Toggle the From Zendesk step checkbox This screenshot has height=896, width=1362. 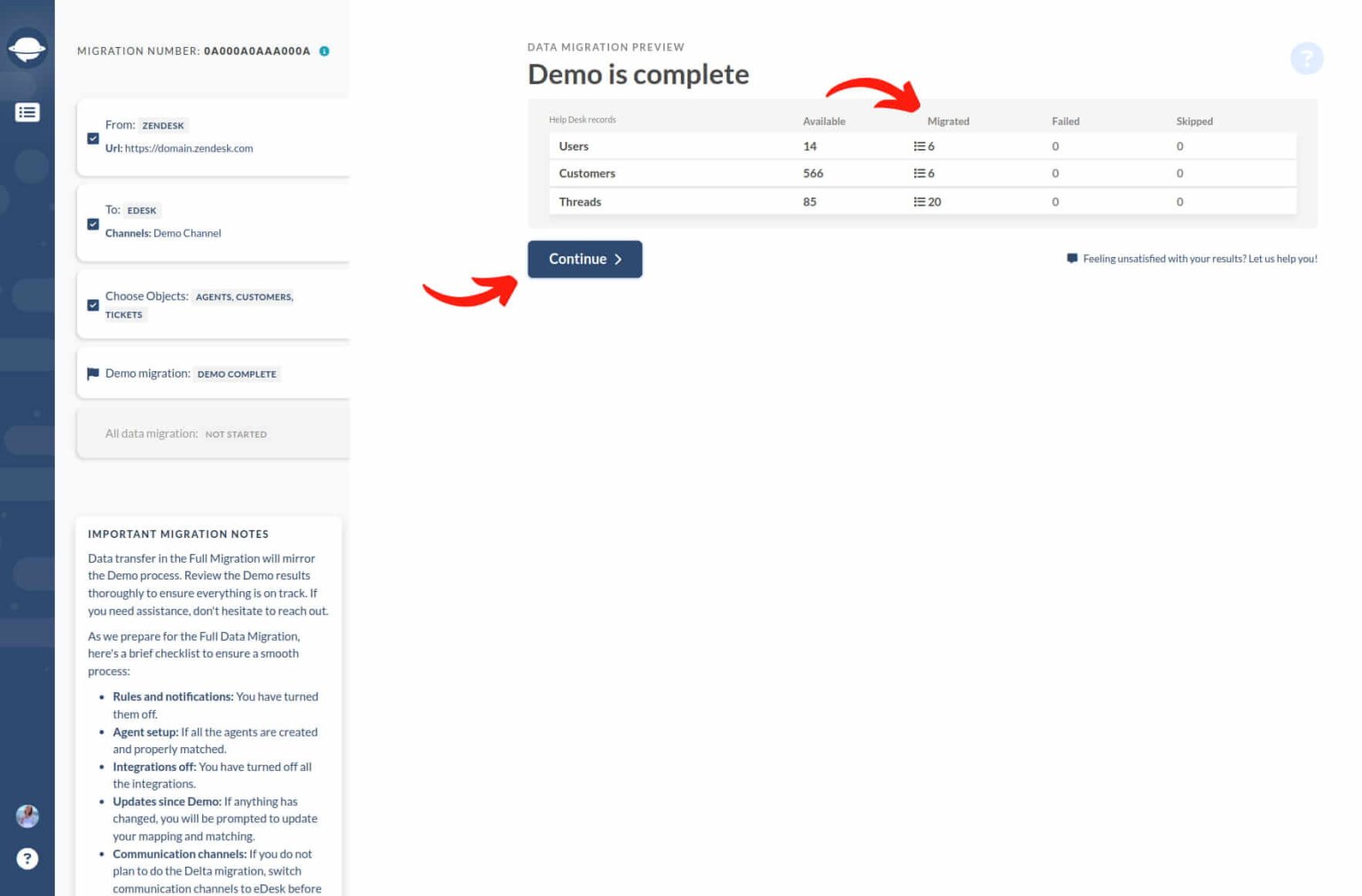[93, 138]
